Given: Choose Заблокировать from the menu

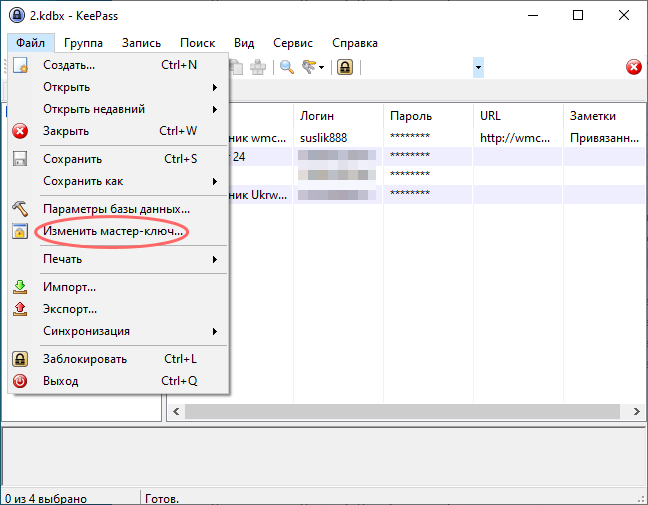Looking at the screenshot, I should point(118,359).
